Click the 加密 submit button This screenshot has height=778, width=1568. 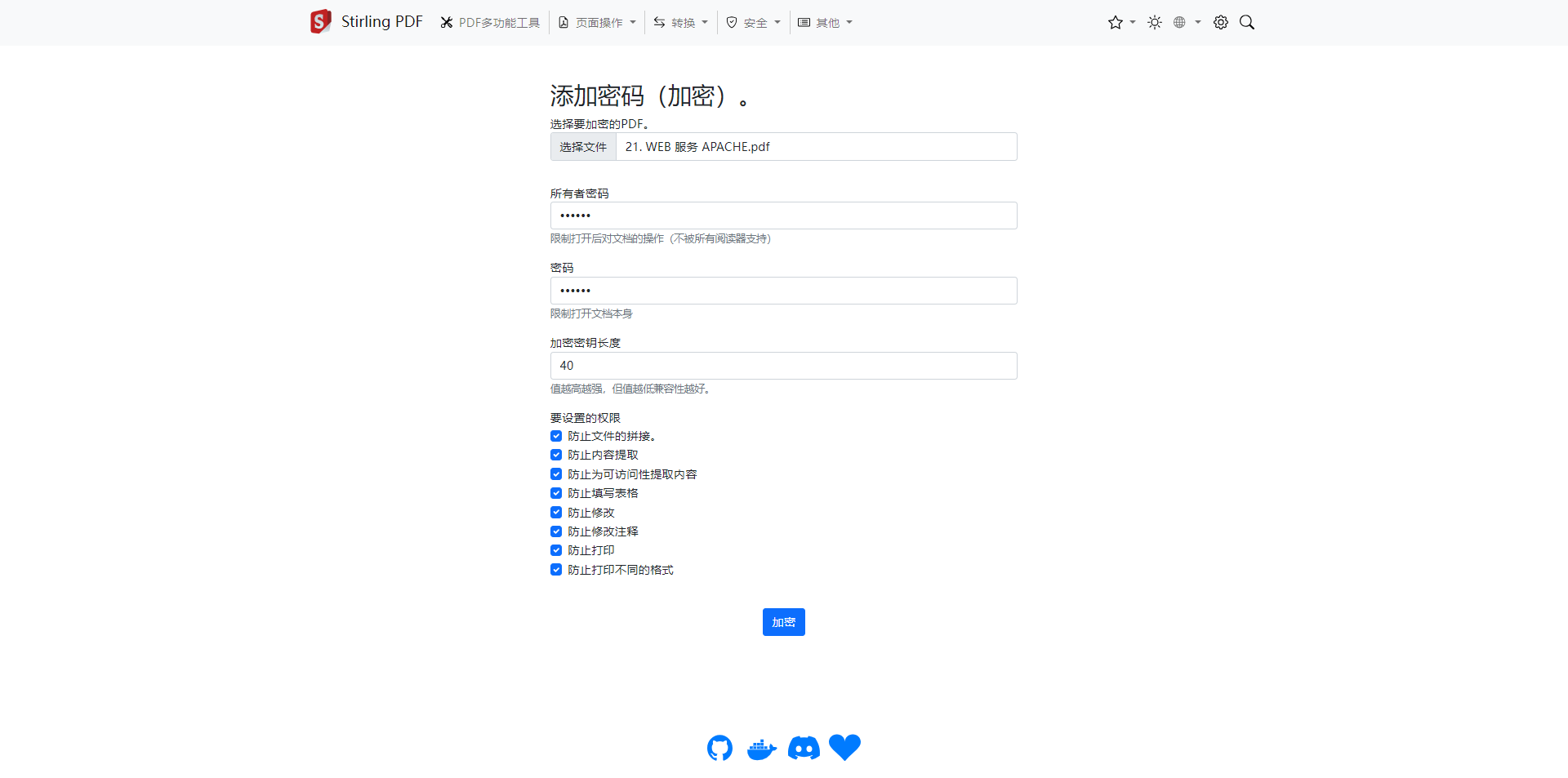[784, 622]
